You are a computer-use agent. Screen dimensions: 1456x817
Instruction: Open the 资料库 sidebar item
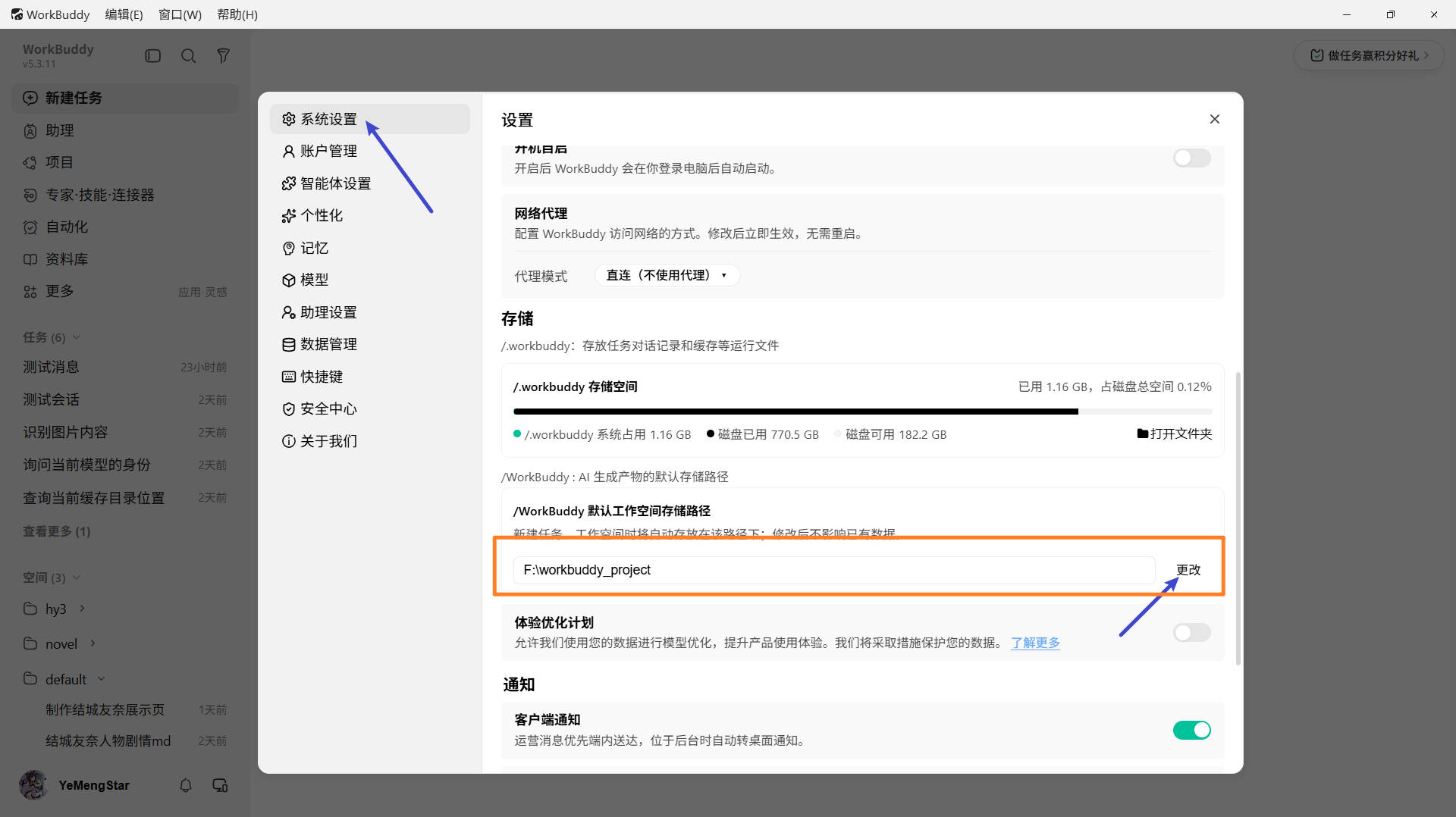(125, 259)
